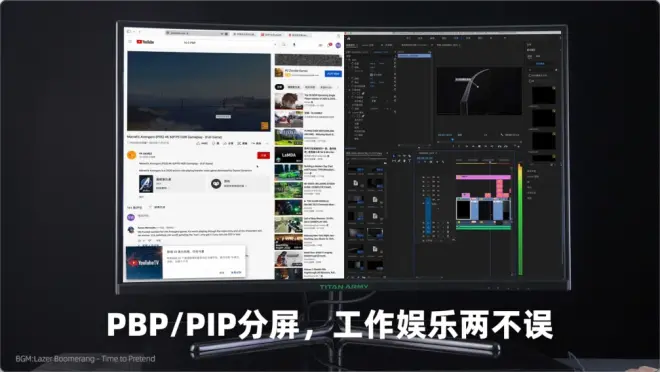
Task: Click the play/stop button in Program monitor
Action: click(479, 146)
